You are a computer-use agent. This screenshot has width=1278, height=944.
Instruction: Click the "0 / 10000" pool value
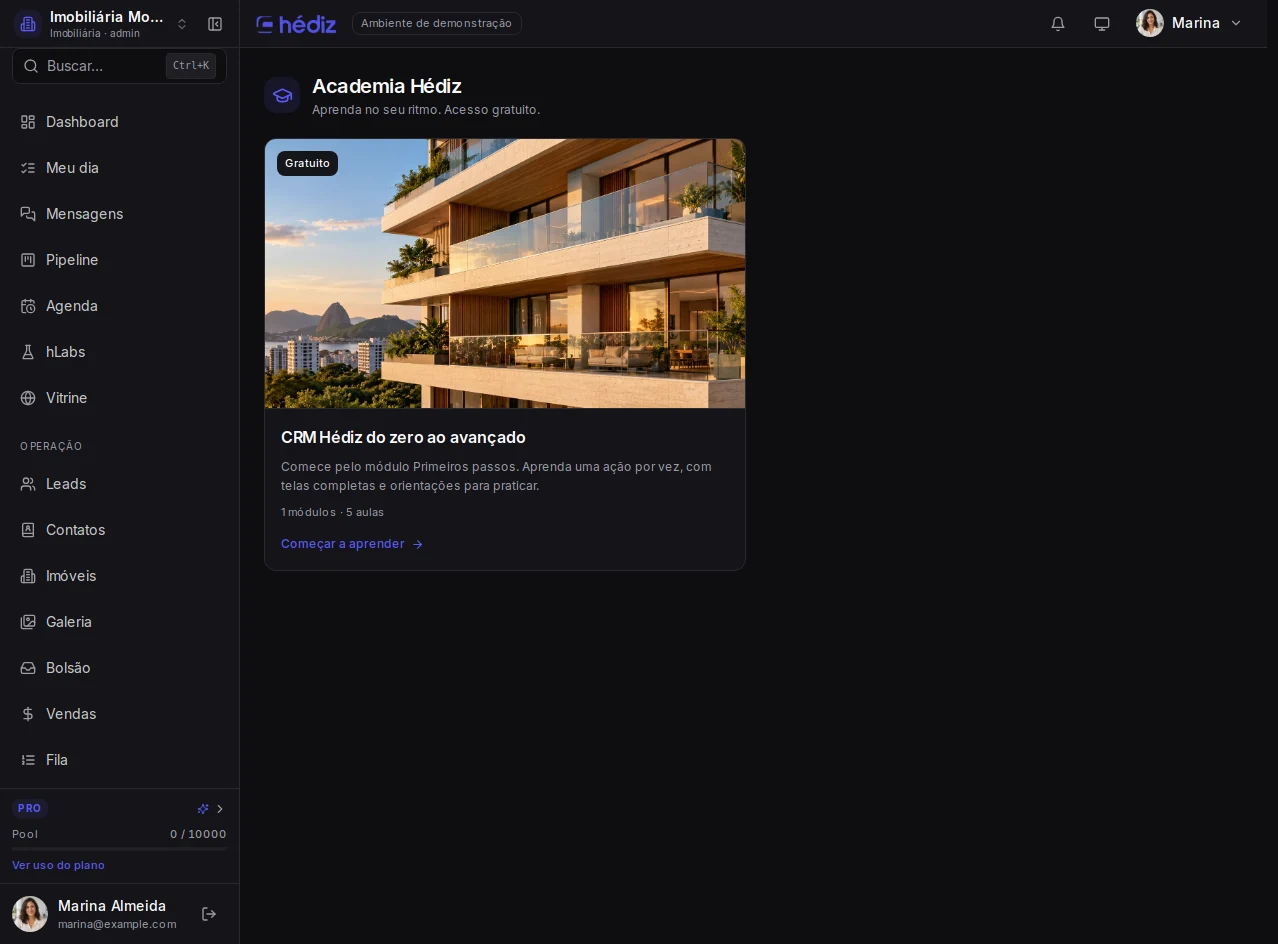(x=198, y=834)
